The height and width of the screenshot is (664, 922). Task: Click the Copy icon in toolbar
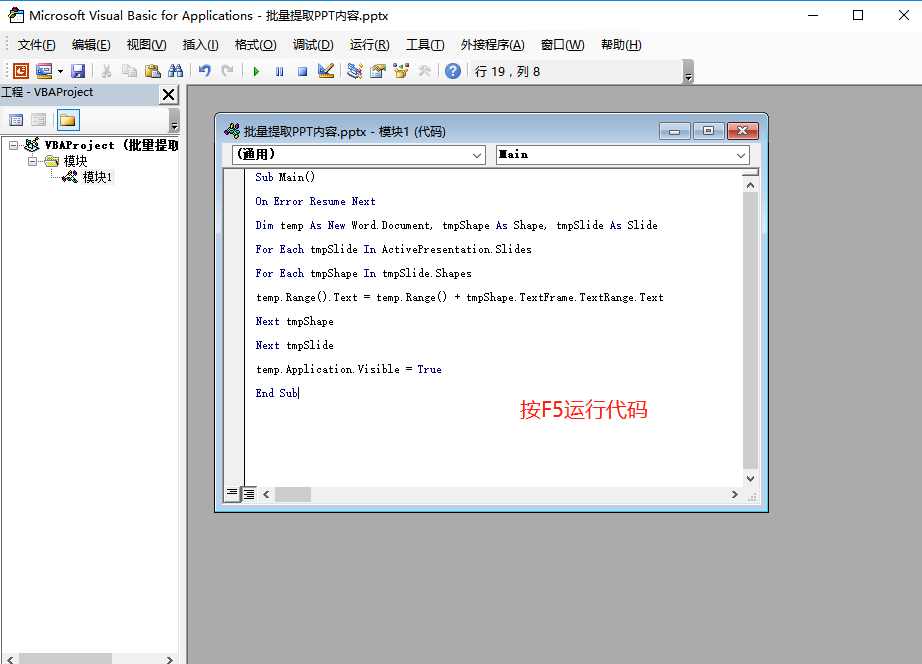129,71
